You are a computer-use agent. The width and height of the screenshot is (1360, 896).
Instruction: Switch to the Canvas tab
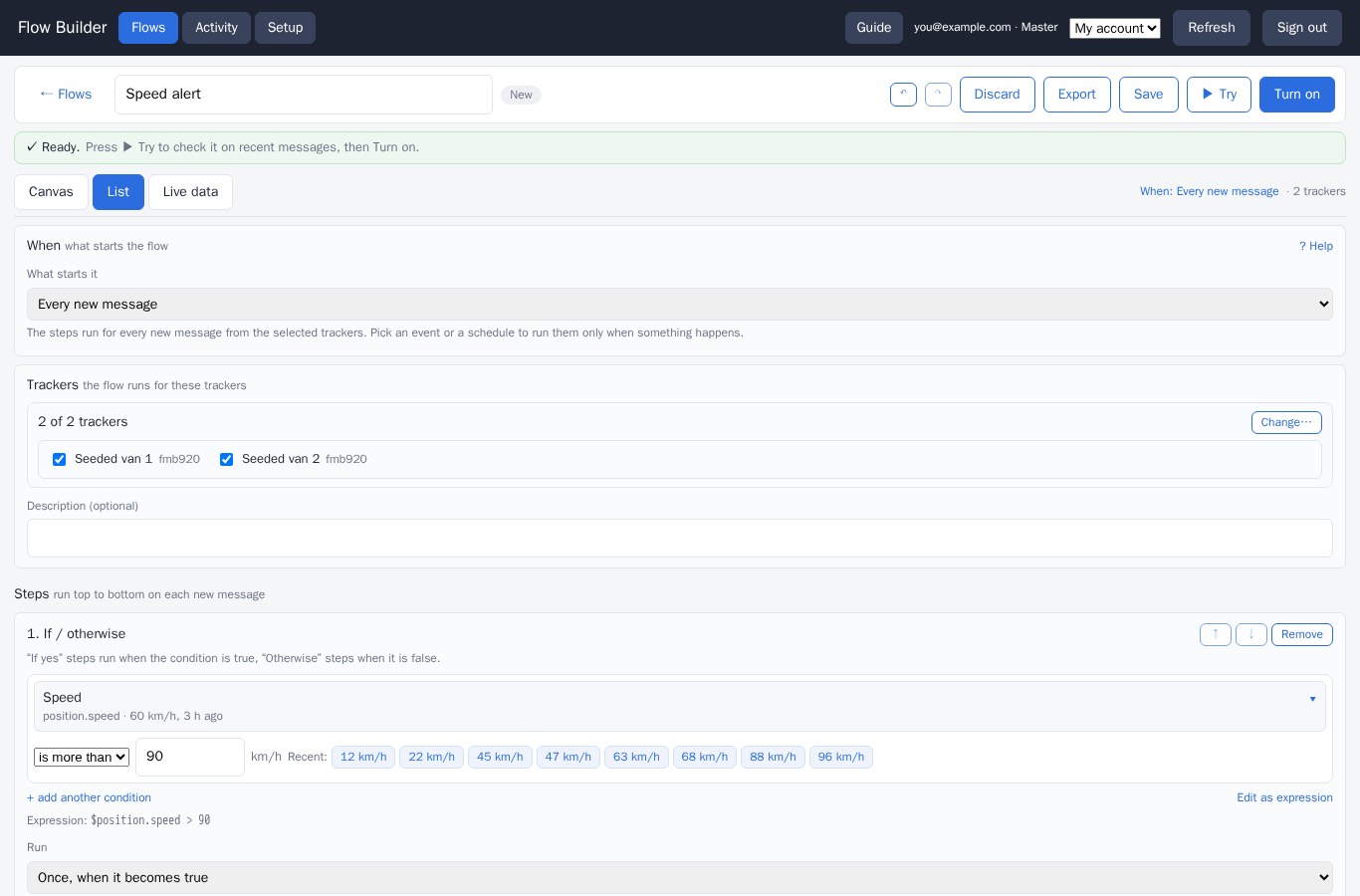click(51, 192)
